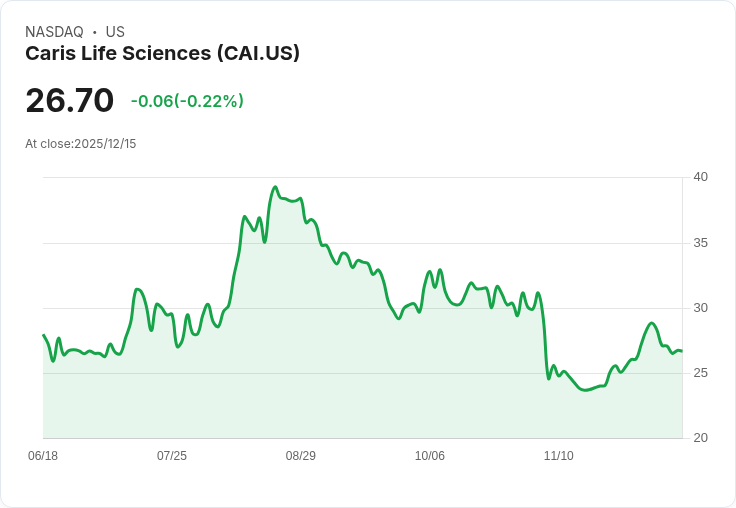Click the 10/06 date axis label
This screenshot has height=508, width=736.
(x=429, y=456)
